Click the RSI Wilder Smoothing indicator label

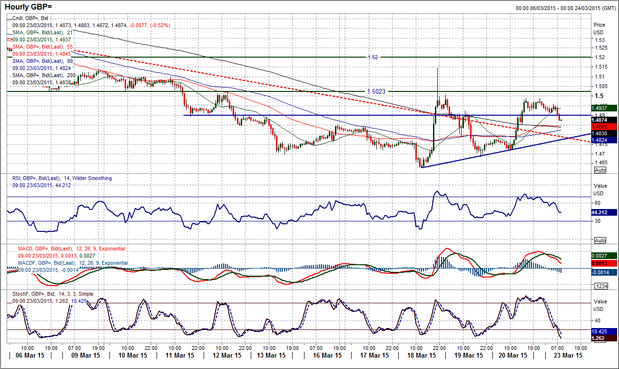coord(62,178)
